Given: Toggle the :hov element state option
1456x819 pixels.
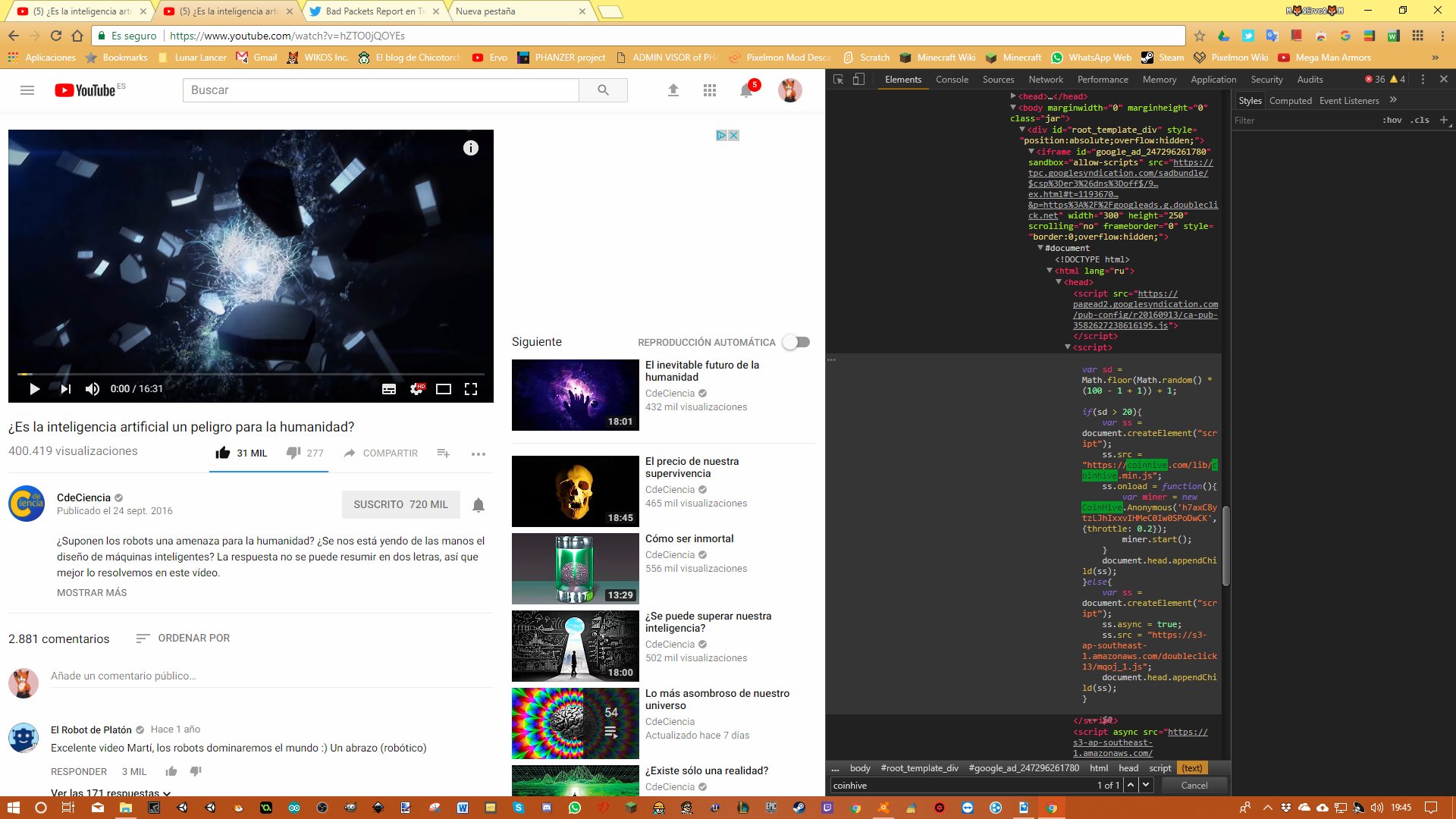Looking at the screenshot, I should pyautogui.click(x=1392, y=120).
